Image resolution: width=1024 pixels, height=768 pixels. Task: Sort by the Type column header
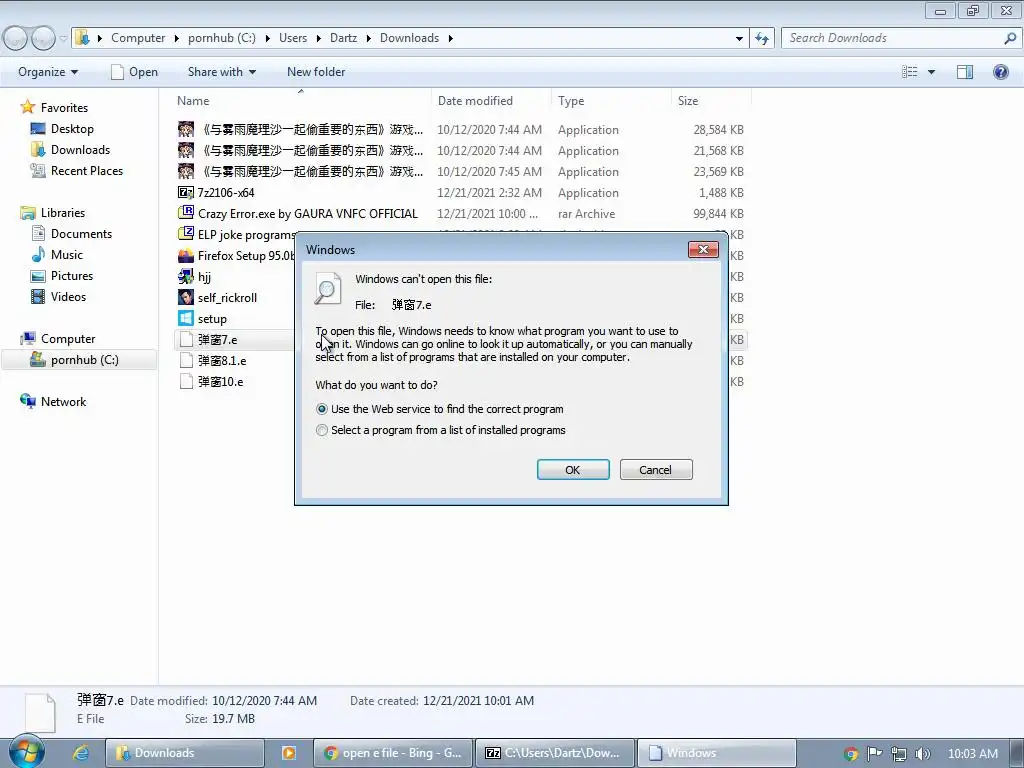pos(571,101)
